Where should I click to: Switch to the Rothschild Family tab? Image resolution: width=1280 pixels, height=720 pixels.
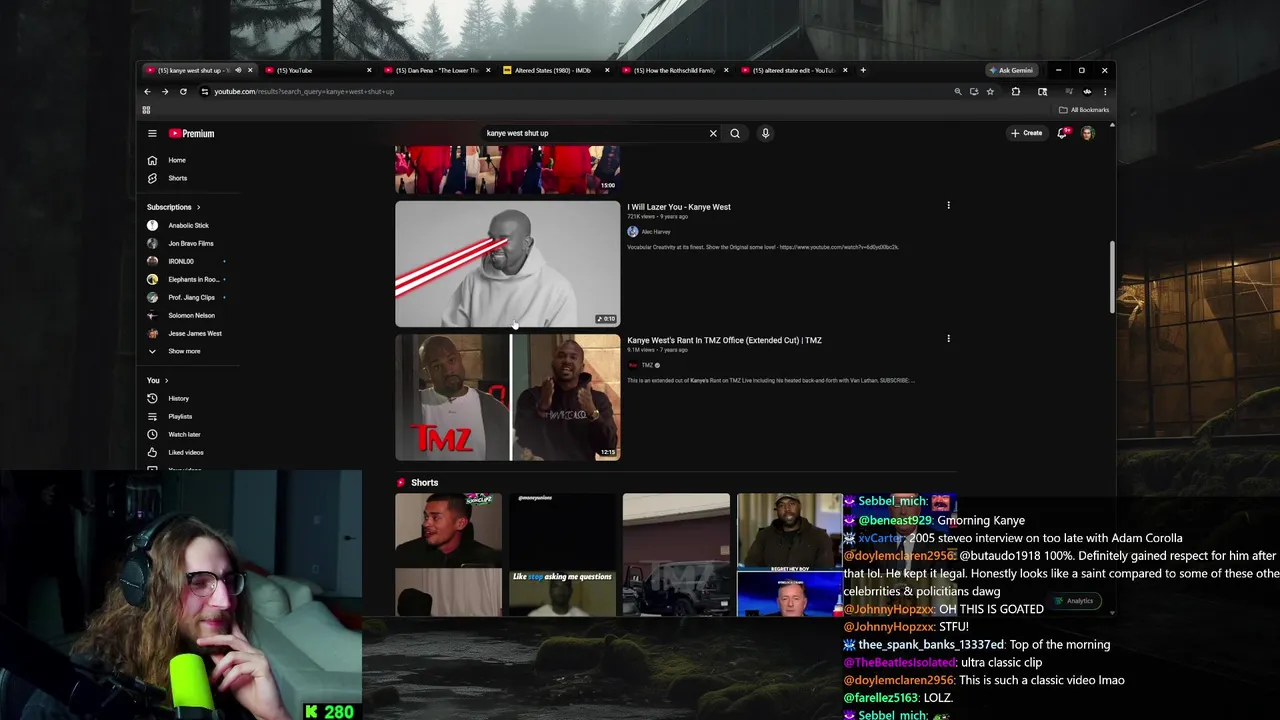(672, 70)
